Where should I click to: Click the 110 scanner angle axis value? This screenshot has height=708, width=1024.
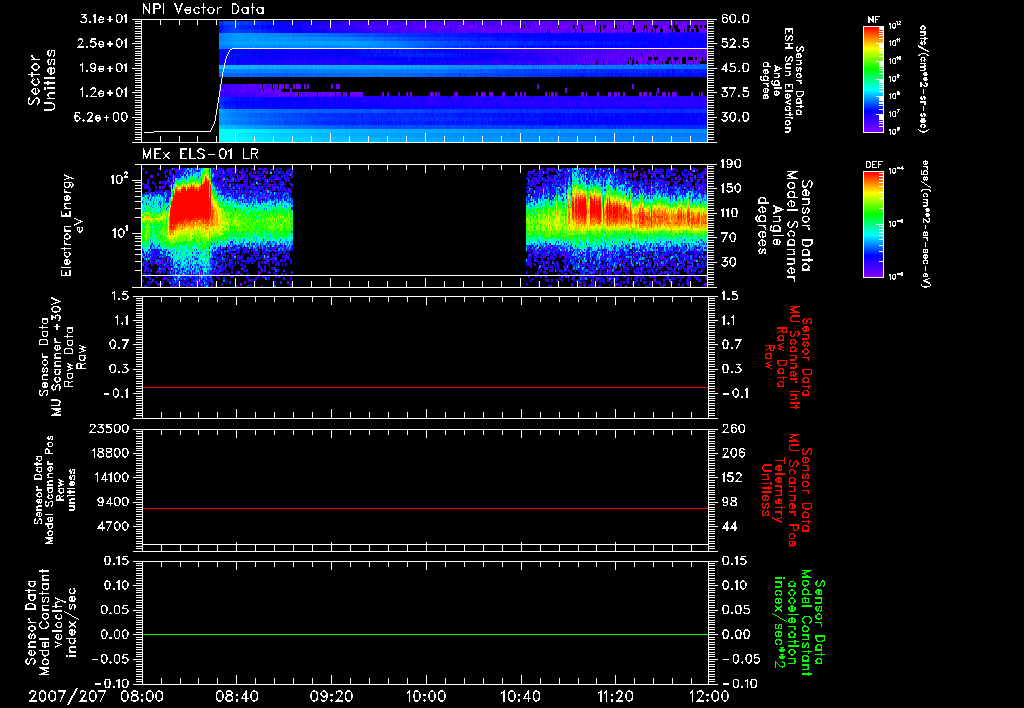[731, 213]
